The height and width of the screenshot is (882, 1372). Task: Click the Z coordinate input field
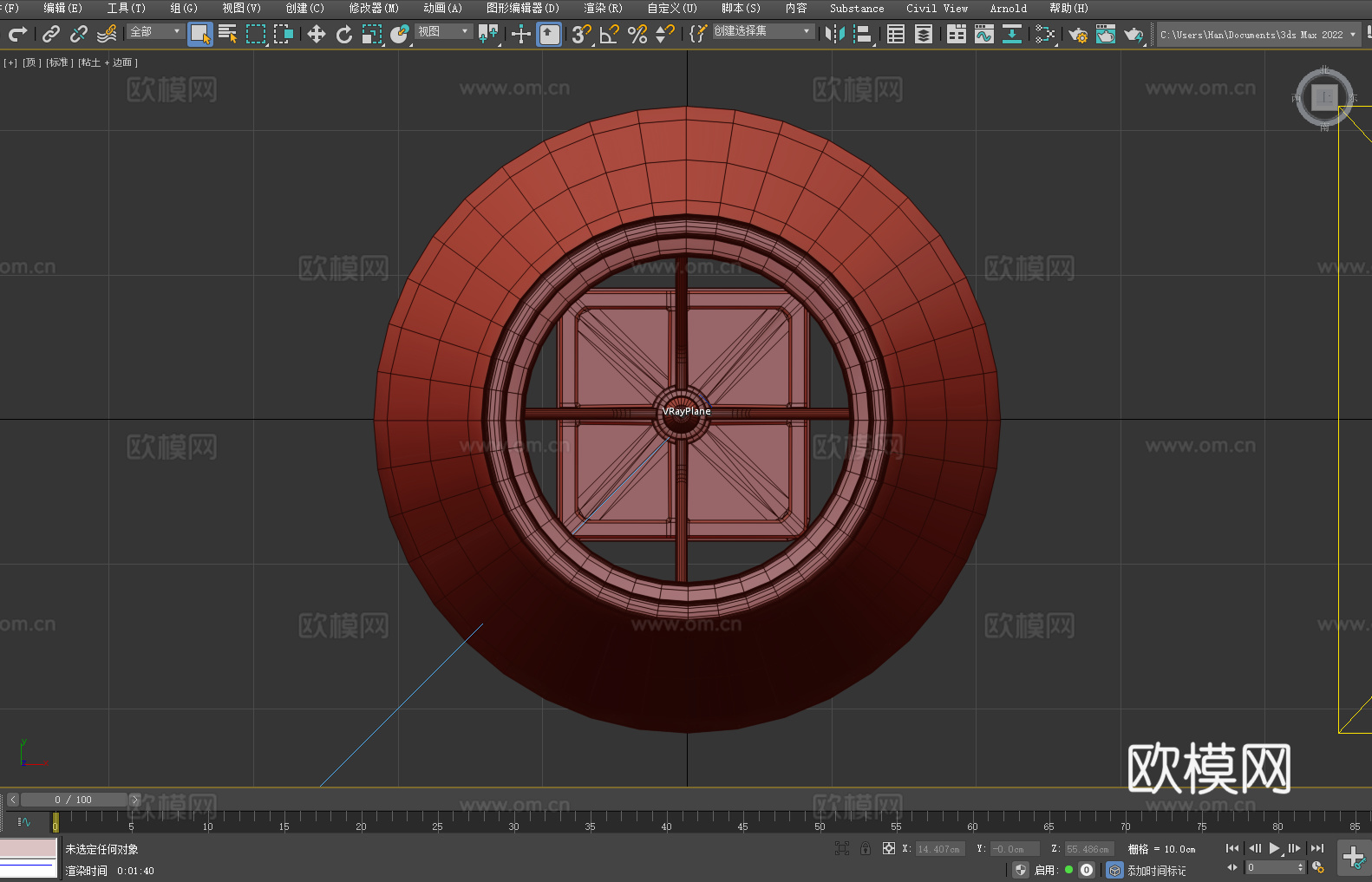pyautogui.click(x=1088, y=849)
